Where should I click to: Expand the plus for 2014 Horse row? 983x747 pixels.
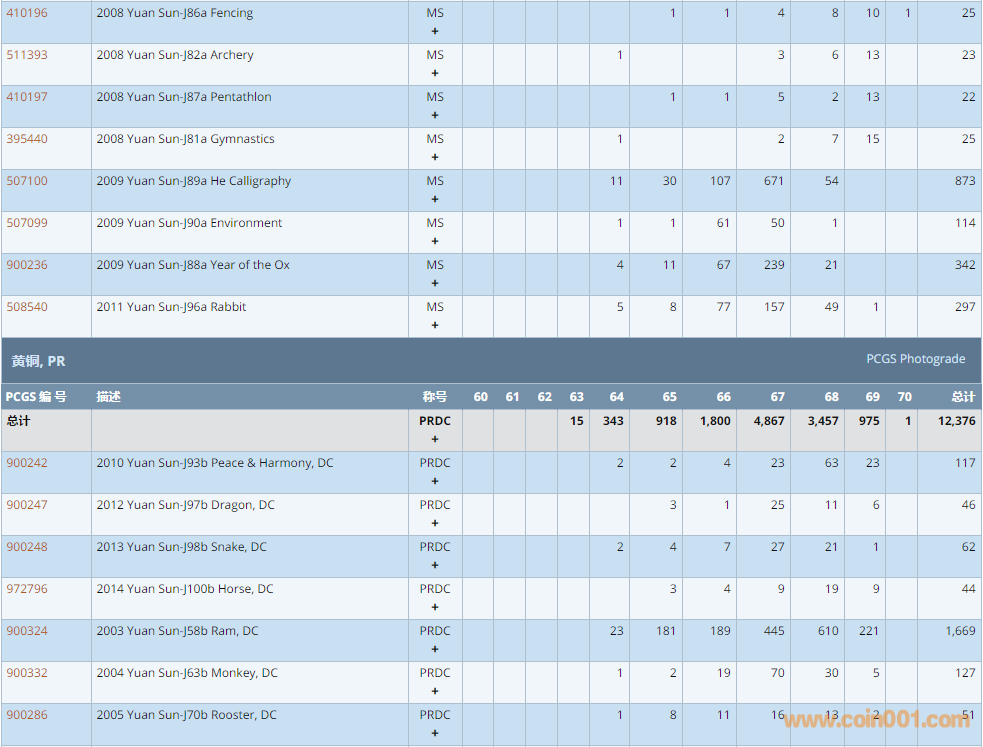(435, 607)
